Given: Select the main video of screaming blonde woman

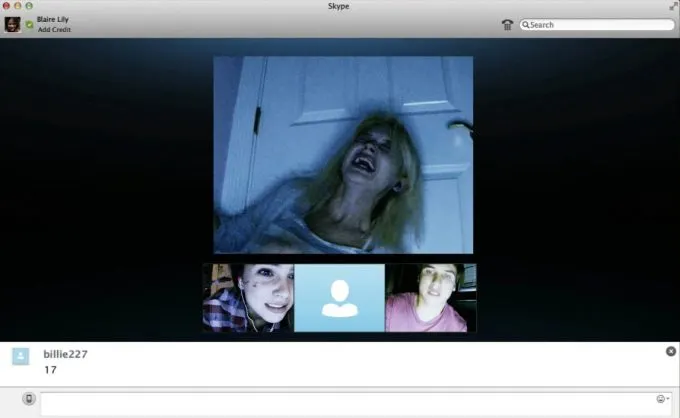Looking at the screenshot, I should (x=343, y=155).
